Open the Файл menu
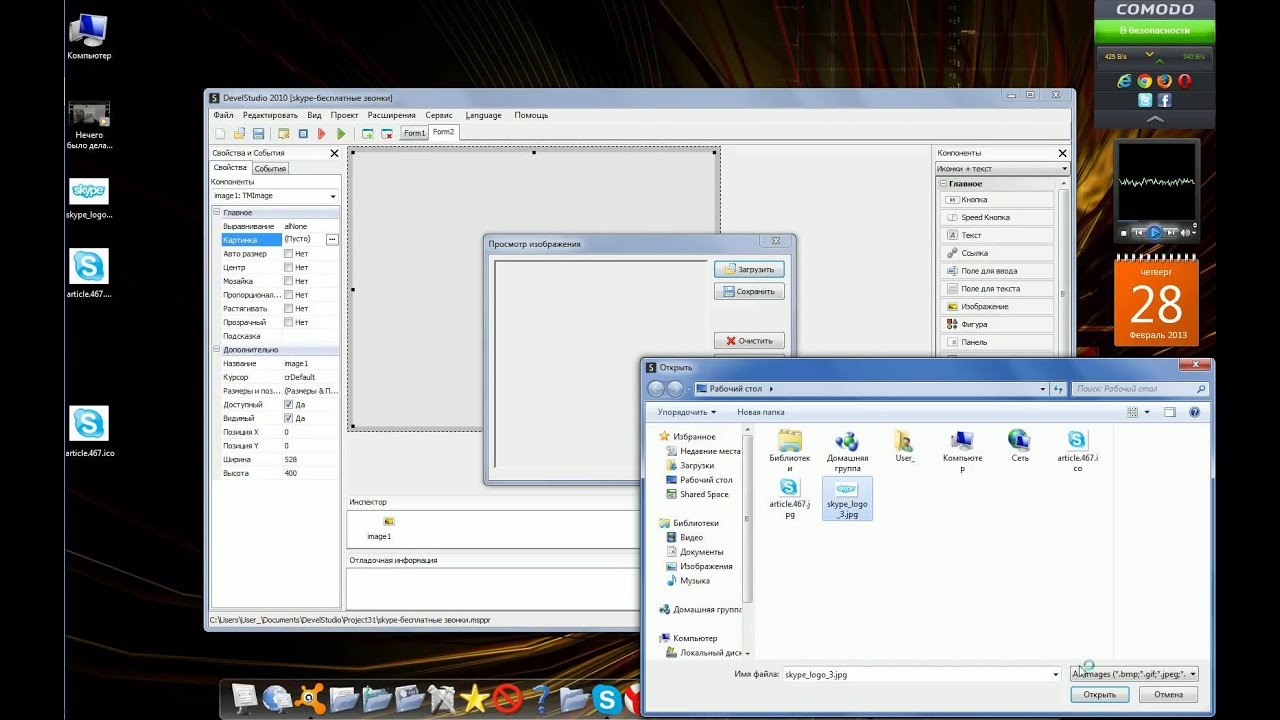Image resolution: width=1280 pixels, height=720 pixels. pos(223,115)
